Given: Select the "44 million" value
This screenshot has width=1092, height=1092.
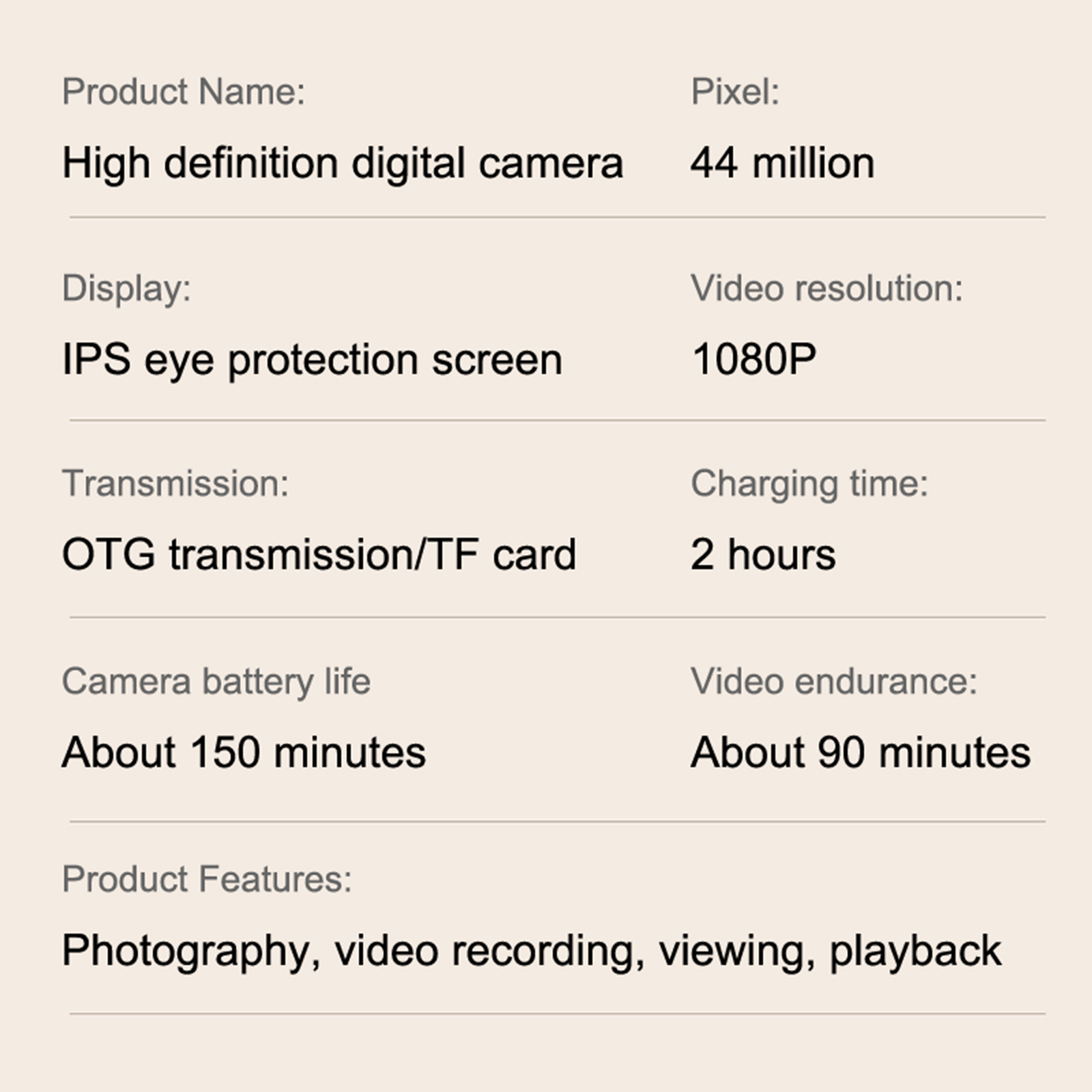Looking at the screenshot, I should tap(782, 164).
